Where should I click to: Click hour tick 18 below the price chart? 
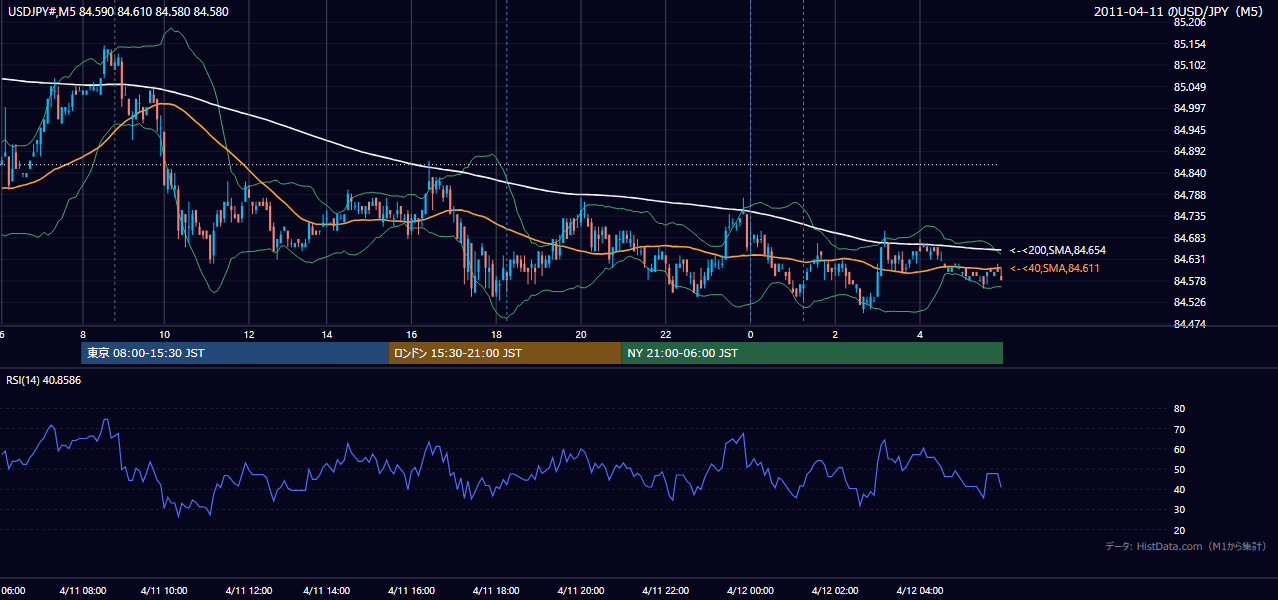point(497,334)
